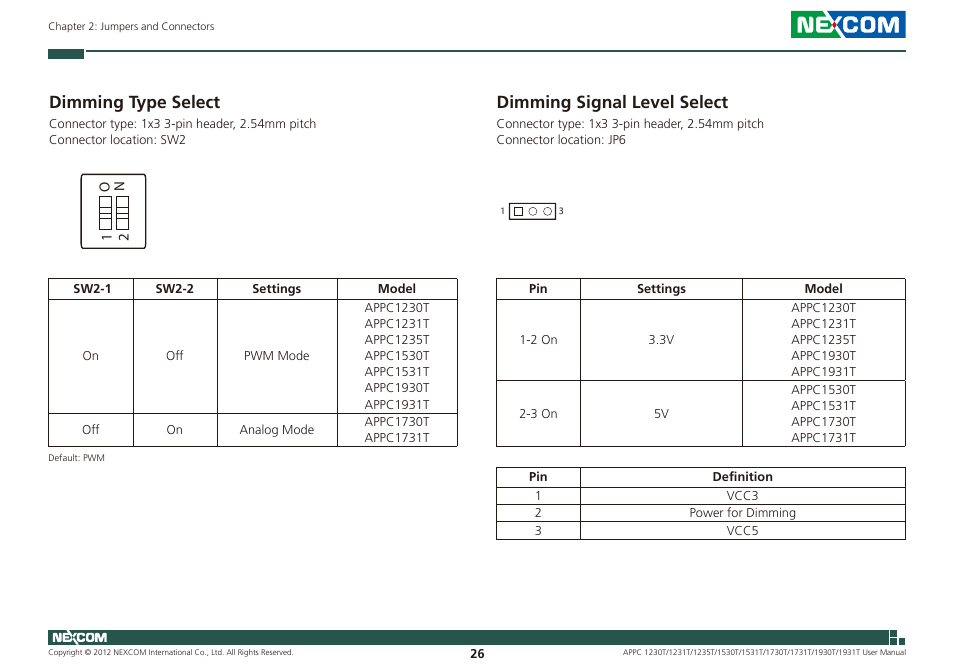Viewport: 954px width, 672px height.
Task: Click the "VCC5" definition cell
Action: (743, 530)
